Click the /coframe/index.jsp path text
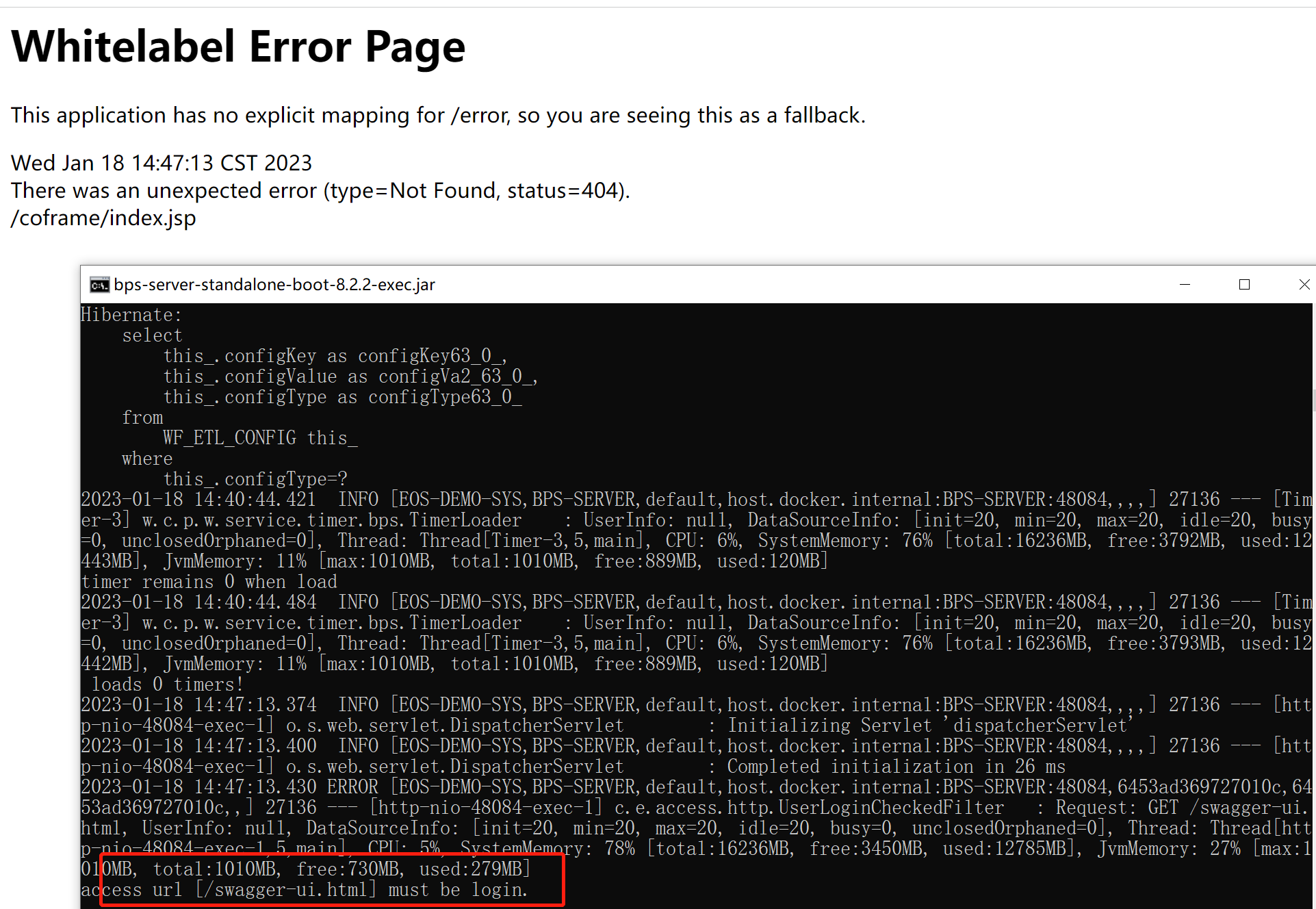The height and width of the screenshot is (909, 1316). [103, 218]
